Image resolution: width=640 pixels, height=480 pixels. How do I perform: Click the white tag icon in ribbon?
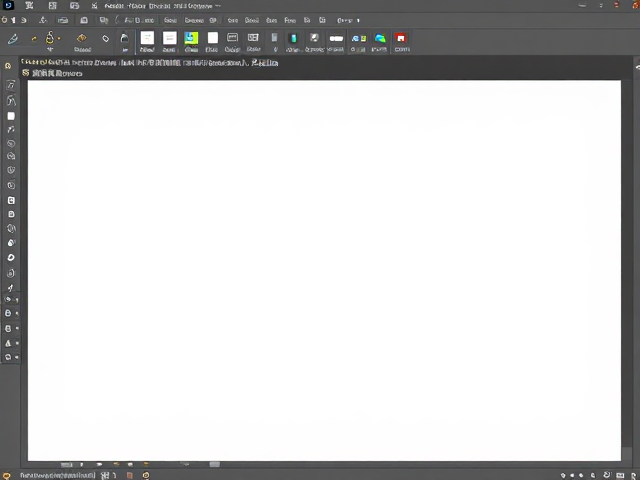[106, 38]
